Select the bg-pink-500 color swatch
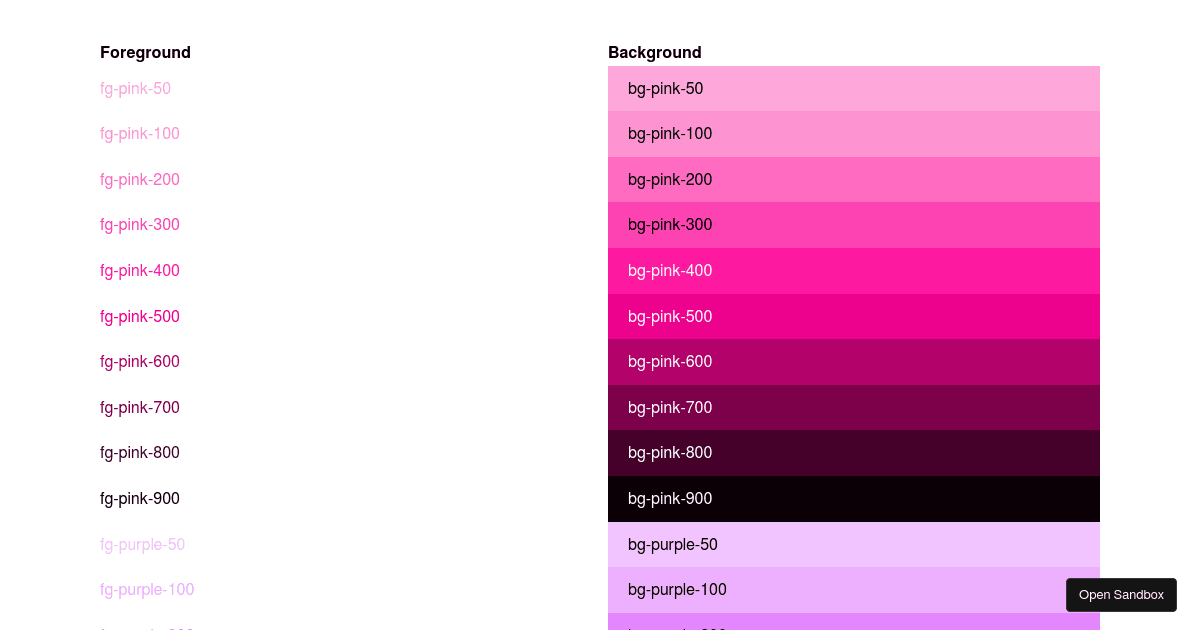The image size is (1200, 630). (x=854, y=316)
